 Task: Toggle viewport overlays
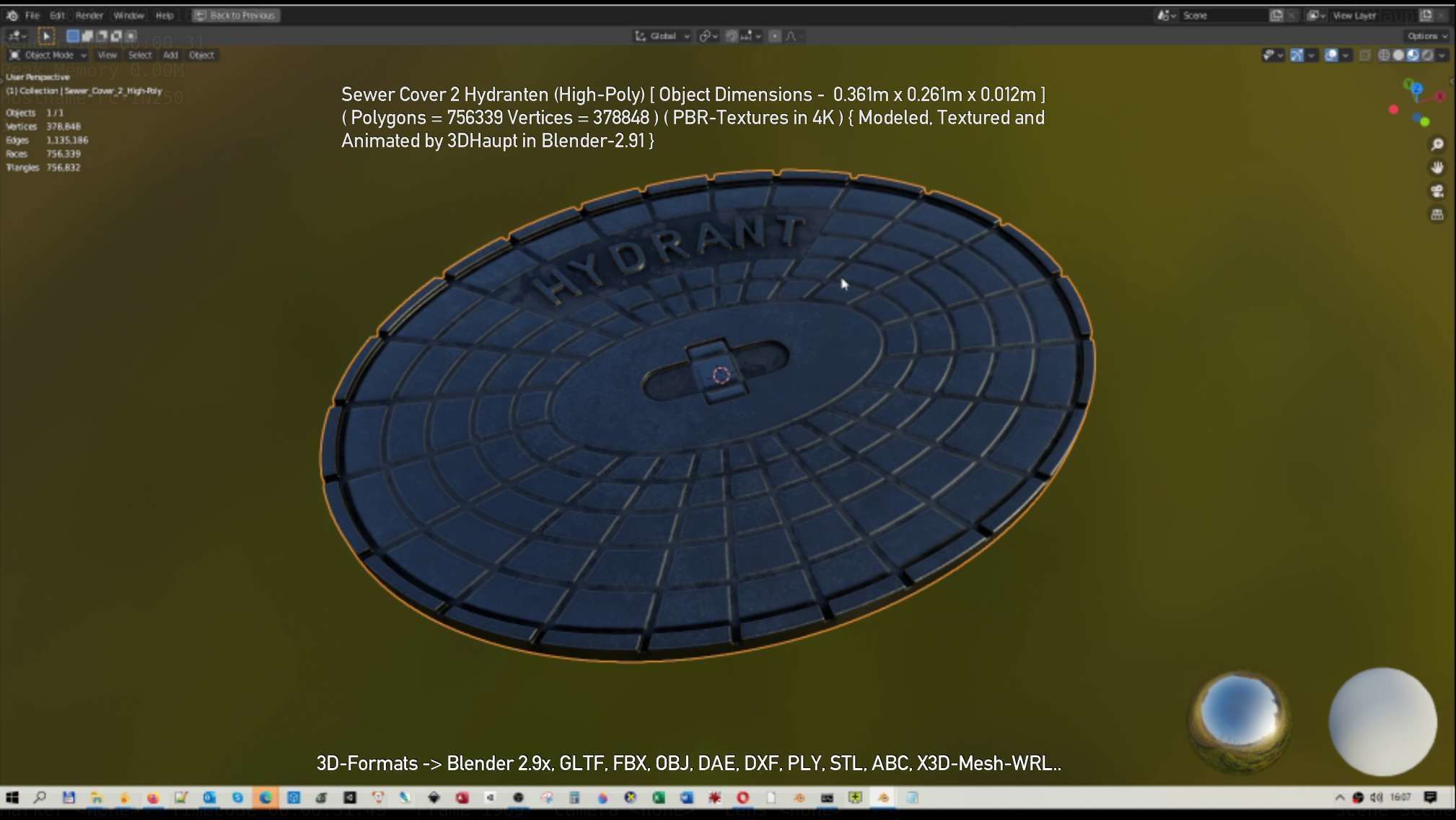[1331, 55]
